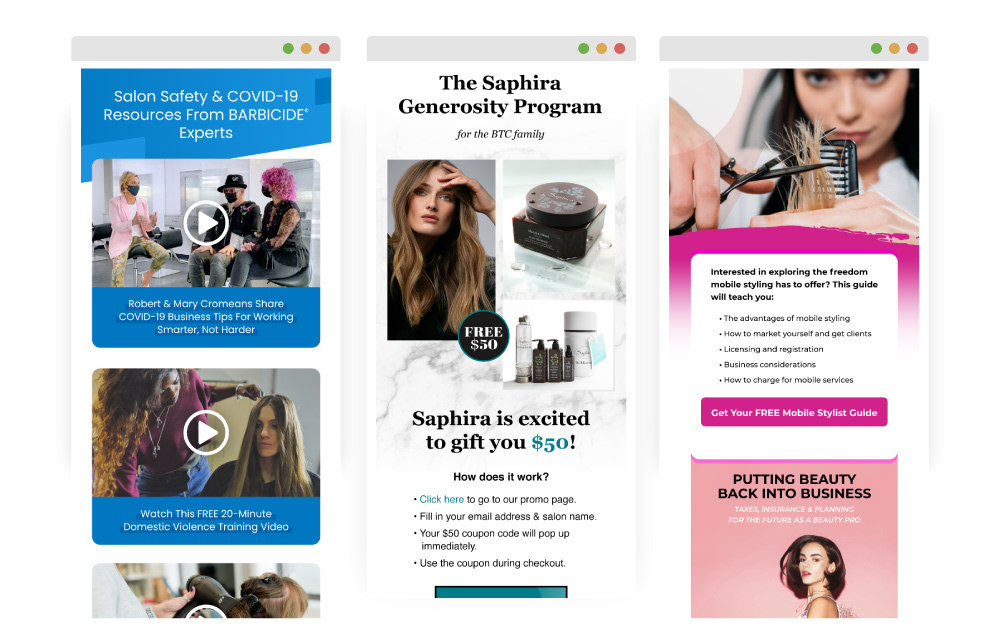Click the red dot in the middle window
This screenshot has width=1000, height=629.
click(619, 48)
